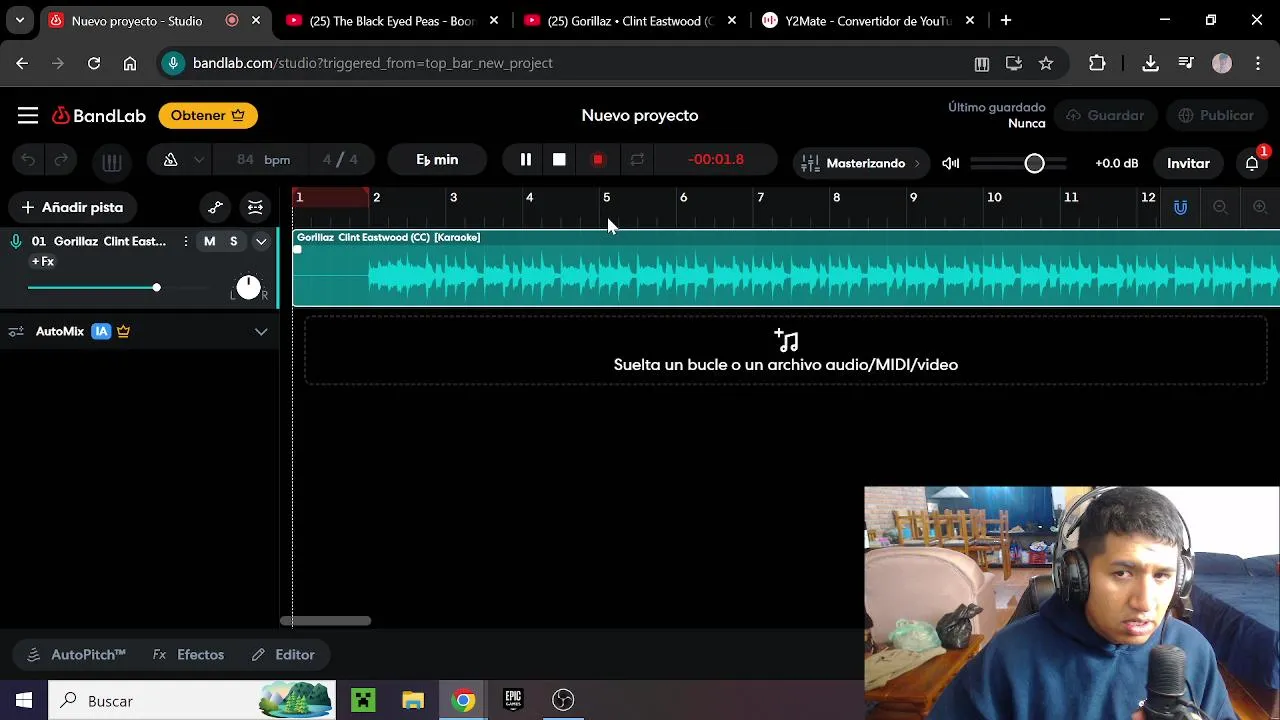The width and height of the screenshot is (1280, 720).
Task: Zoom in the timeline
Action: coord(1260,207)
